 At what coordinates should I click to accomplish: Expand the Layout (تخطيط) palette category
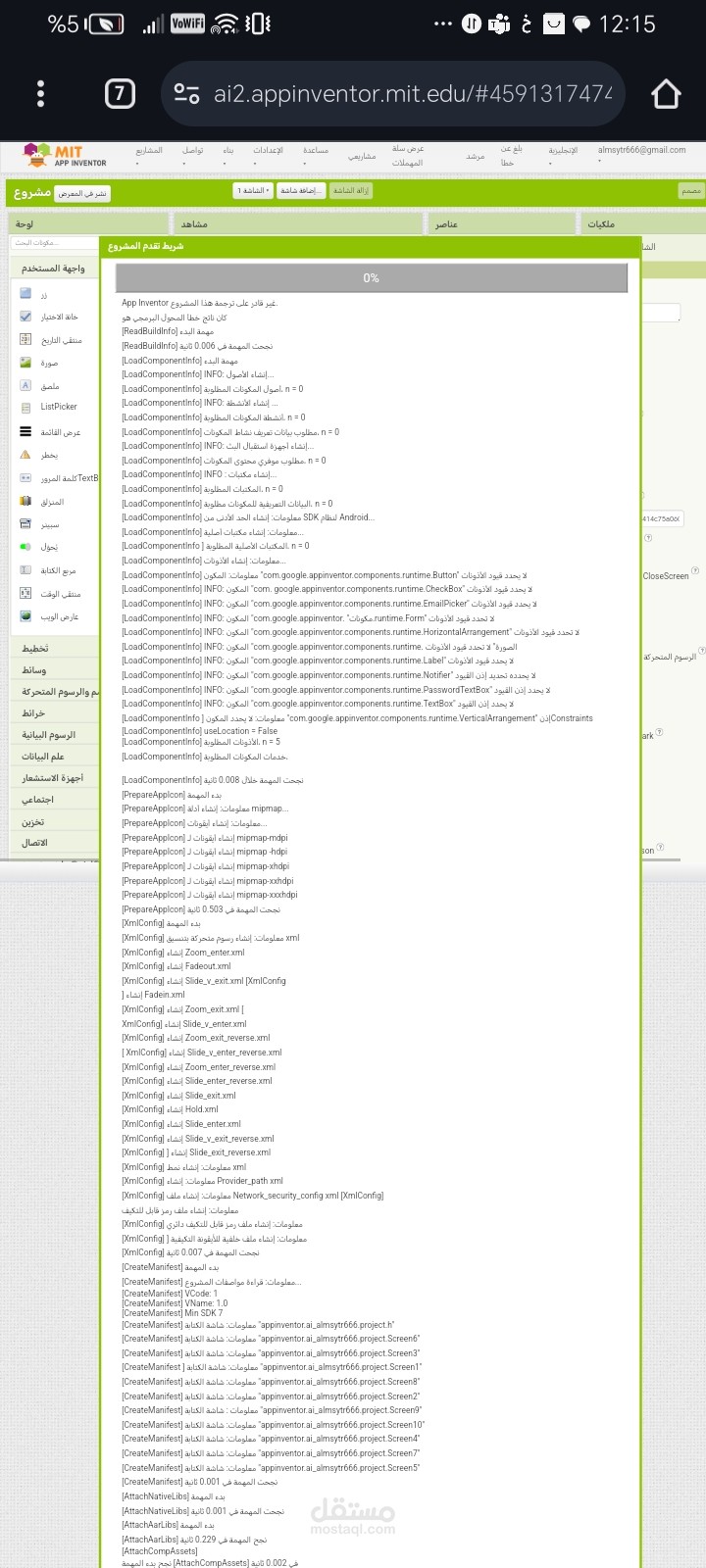[54, 649]
